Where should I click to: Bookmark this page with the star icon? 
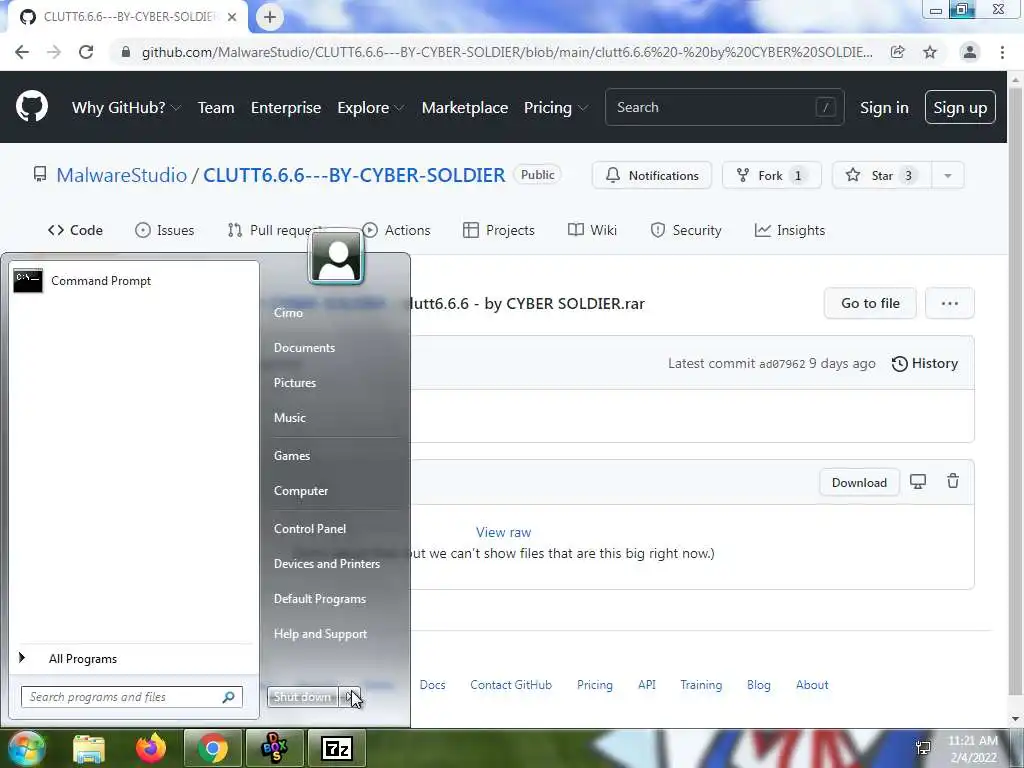[930, 52]
